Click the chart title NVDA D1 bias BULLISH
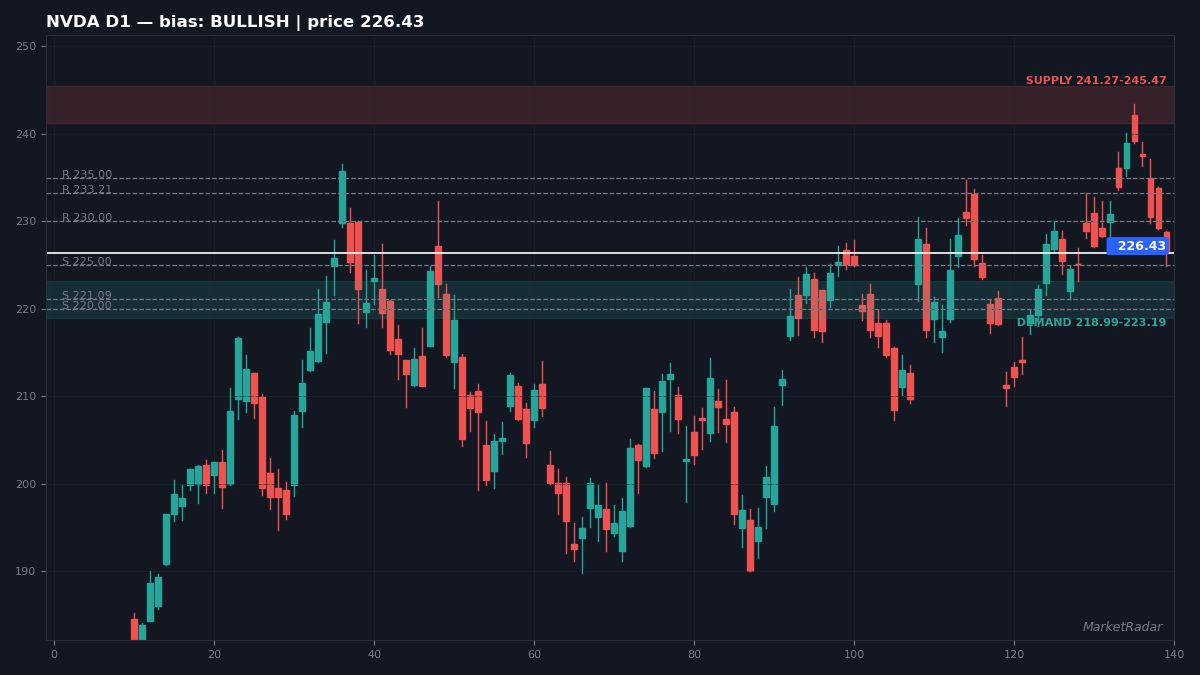 235,22
